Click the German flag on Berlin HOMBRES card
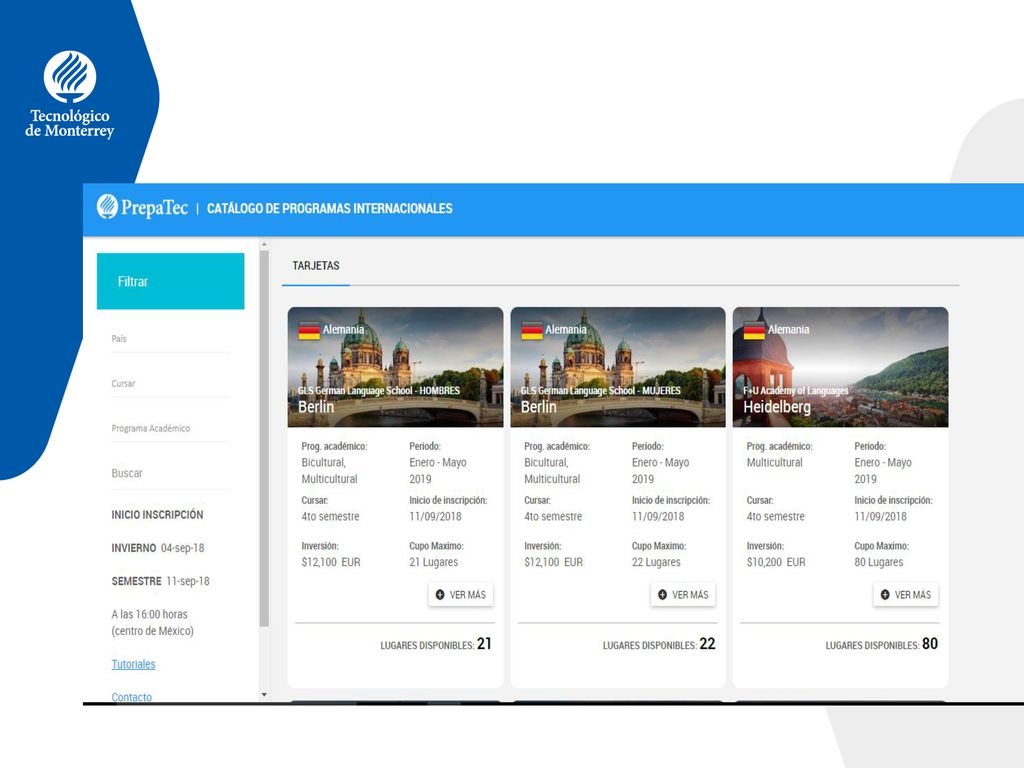 coord(309,330)
